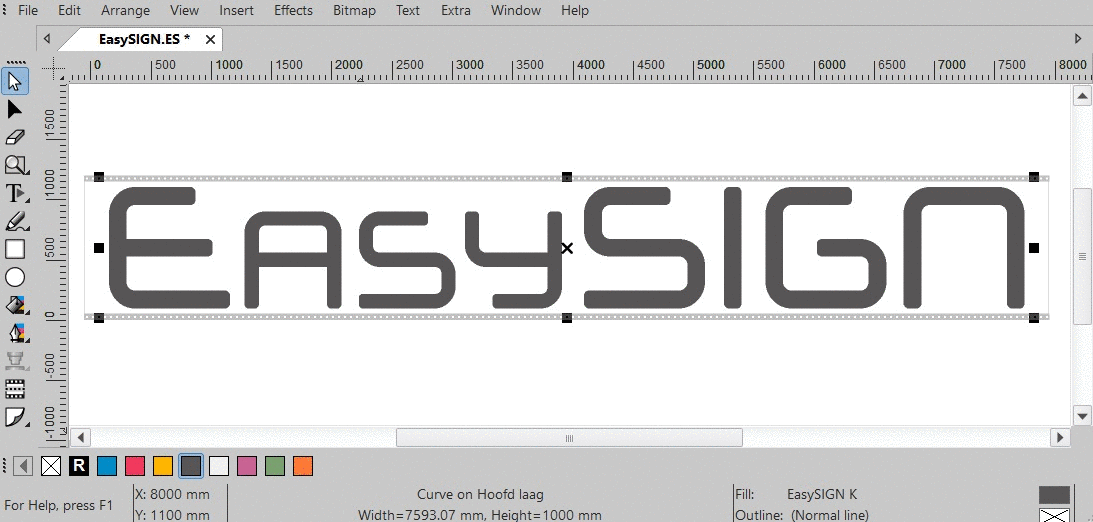Choose the paint bucket Fill tool
The image size is (1093, 522).
point(15,305)
